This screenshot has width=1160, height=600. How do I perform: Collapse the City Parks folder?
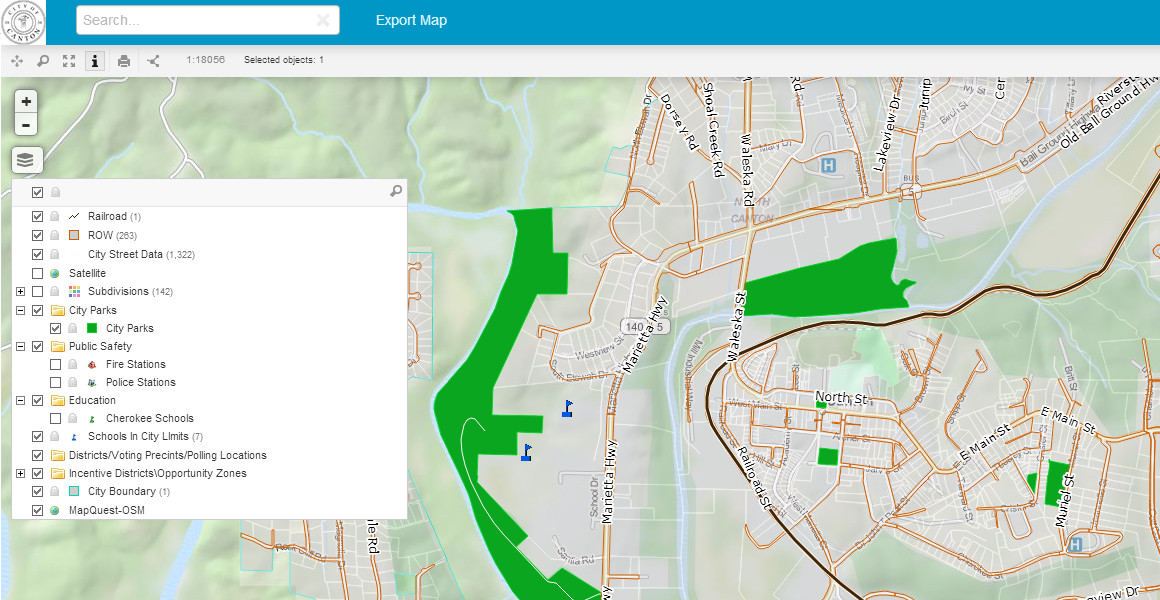tap(21, 309)
